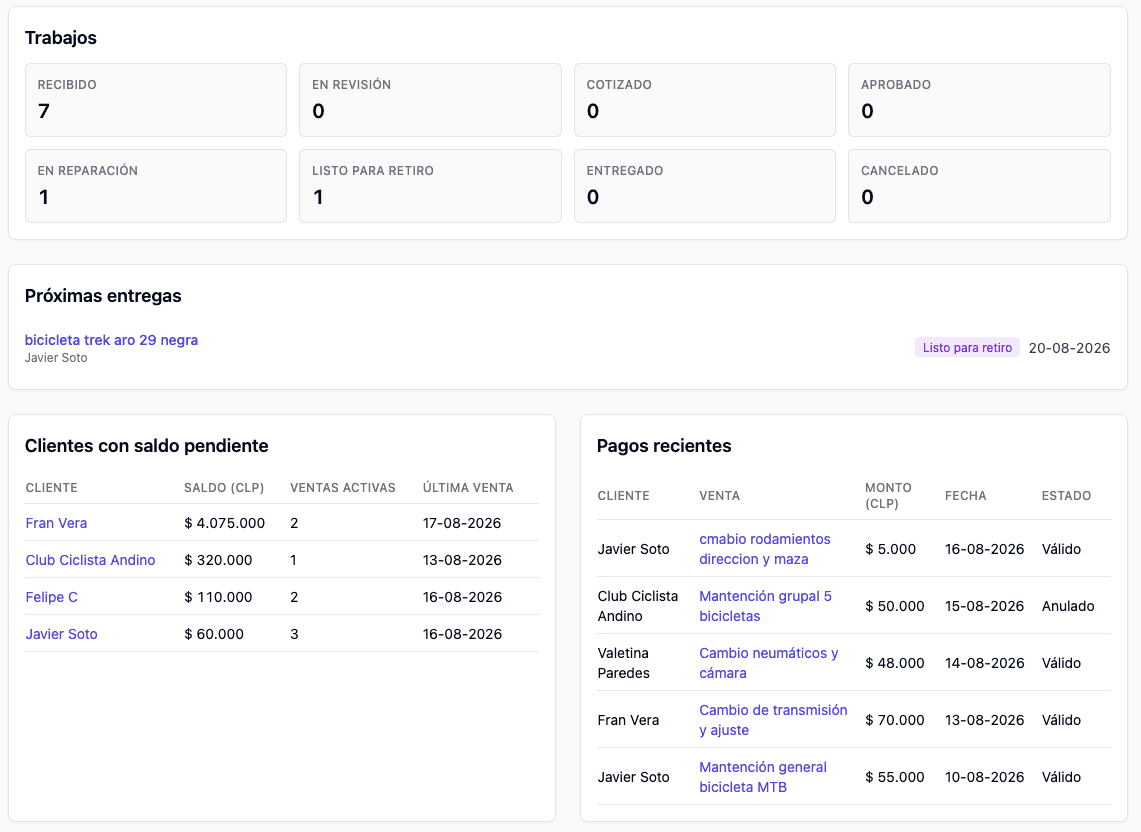Image resolution: width=1141 pixels, height=832 pixels.
Task: Click the $ 110.000 balance value
Action: pyautogui.click(x=218, y=597)
